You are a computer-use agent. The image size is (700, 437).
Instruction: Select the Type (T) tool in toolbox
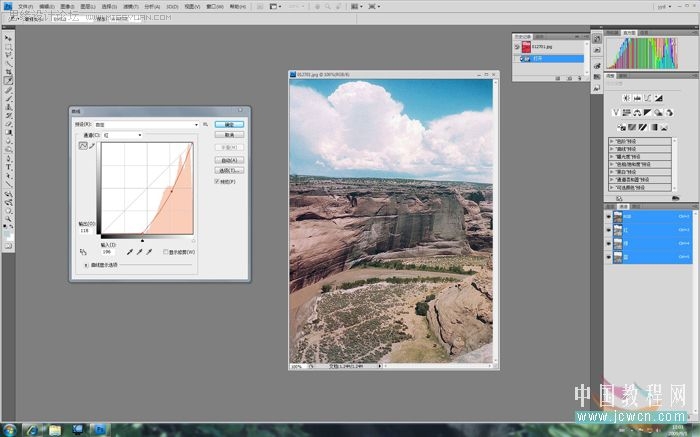pos(8,167)
